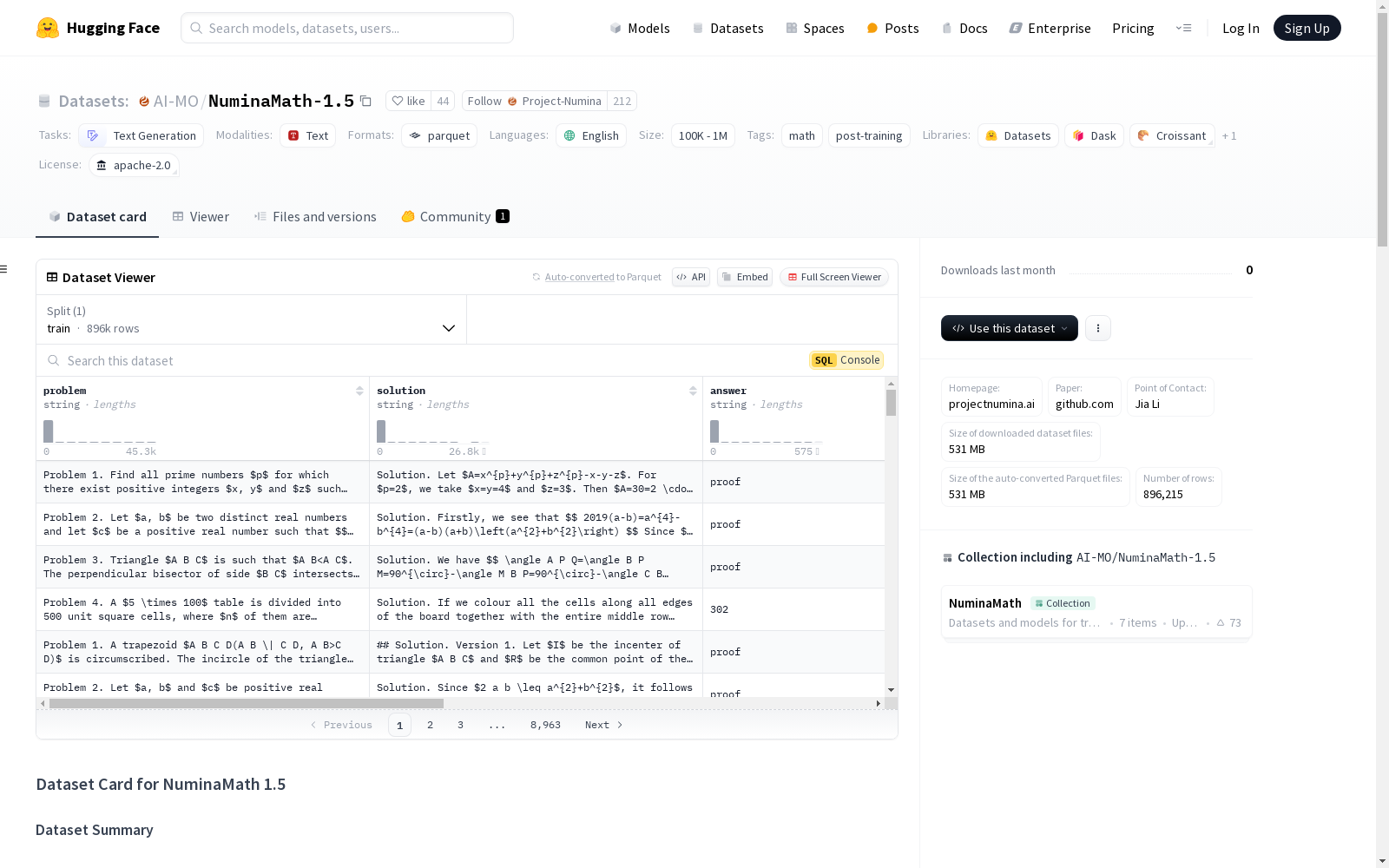Follow Project-Numina
Image resolution: width=1389 pixels, height=868 pixels.
click(x=535, y=101)
